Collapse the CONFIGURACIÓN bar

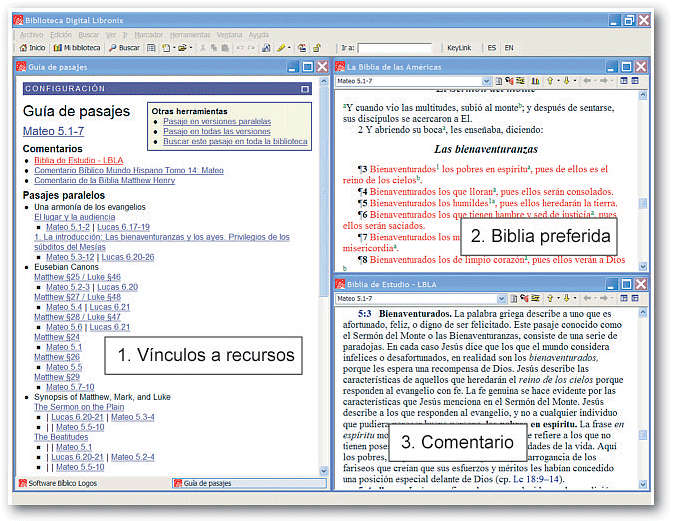click(x=305, y=89)
